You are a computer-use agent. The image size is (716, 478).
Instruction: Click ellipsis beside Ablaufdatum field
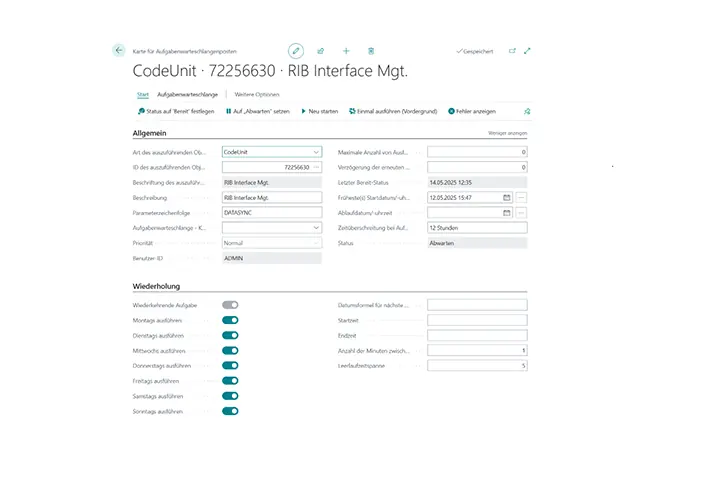(x=521, y=213)
